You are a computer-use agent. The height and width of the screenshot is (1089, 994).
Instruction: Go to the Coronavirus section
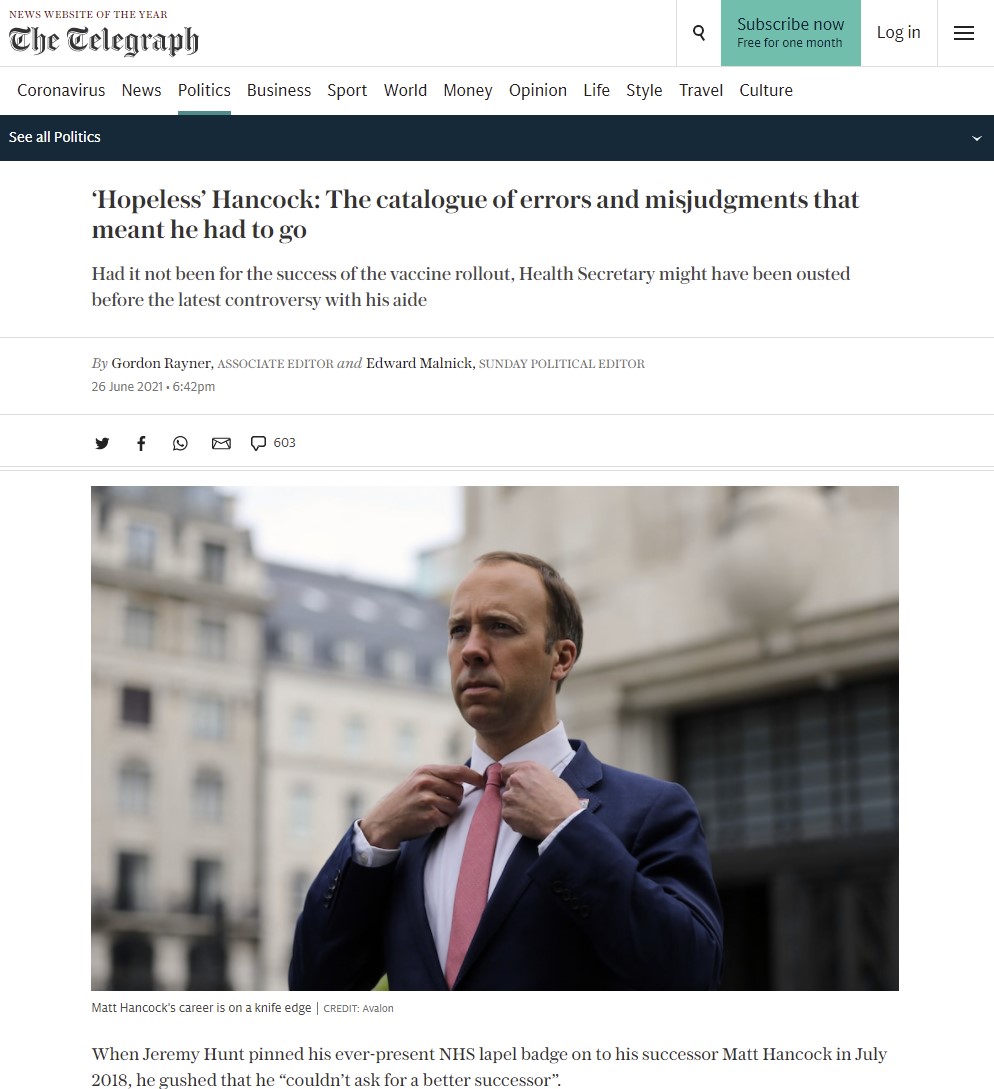[61, 90]
